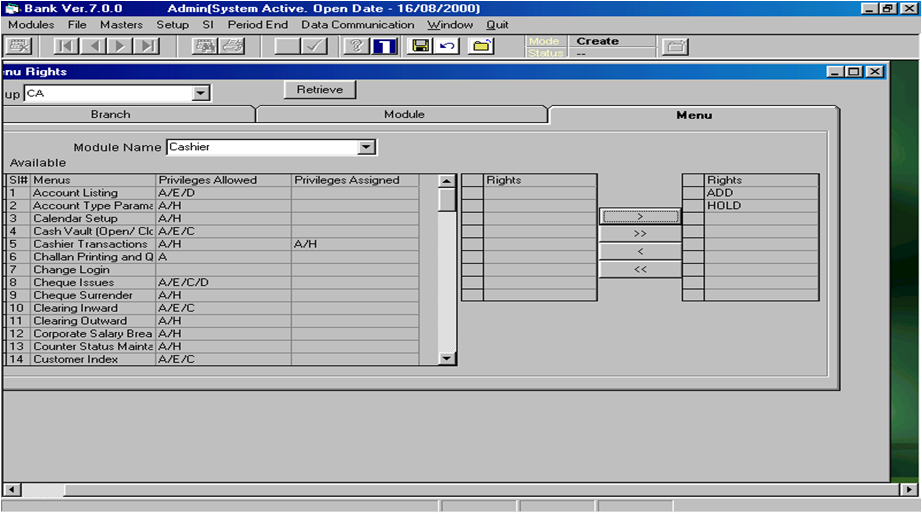Click the first toolbar icon with an X
This screenshot has height=514, width=922.
click(x=19, y=46)
